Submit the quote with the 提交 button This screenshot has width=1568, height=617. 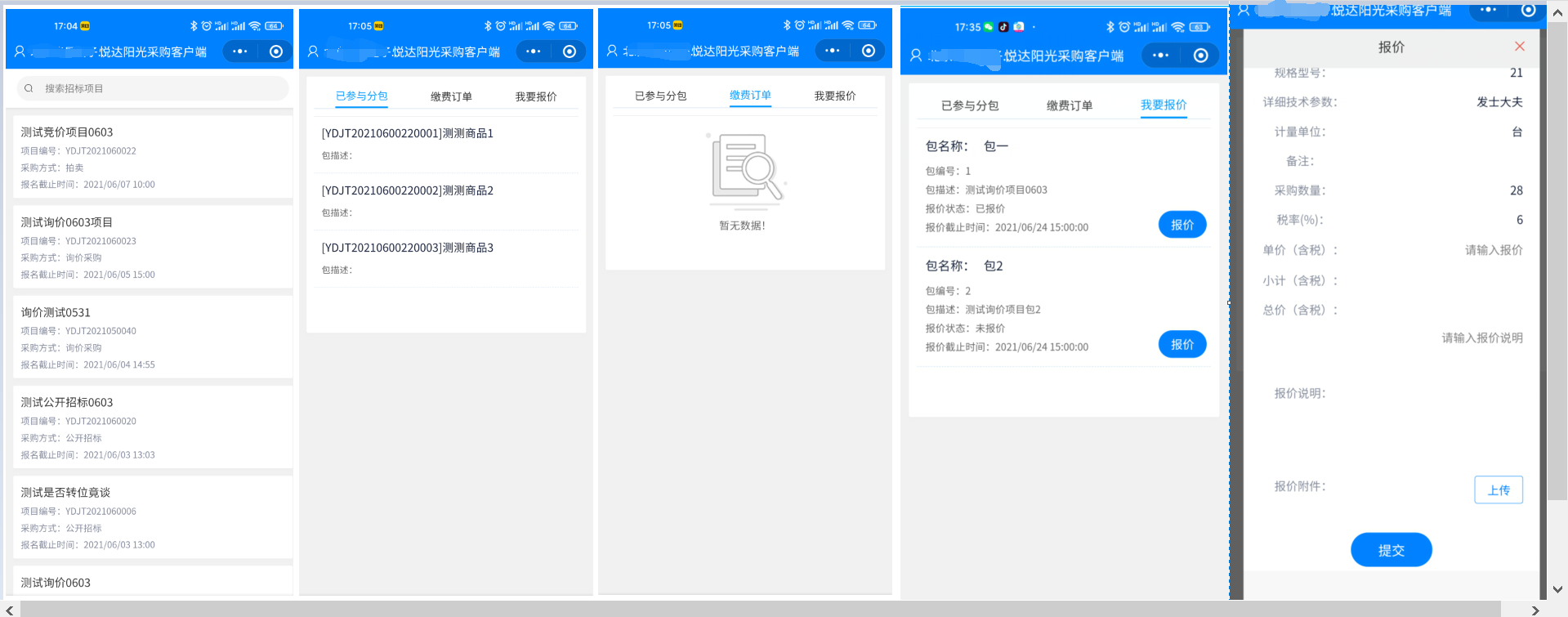(1391, 550)
